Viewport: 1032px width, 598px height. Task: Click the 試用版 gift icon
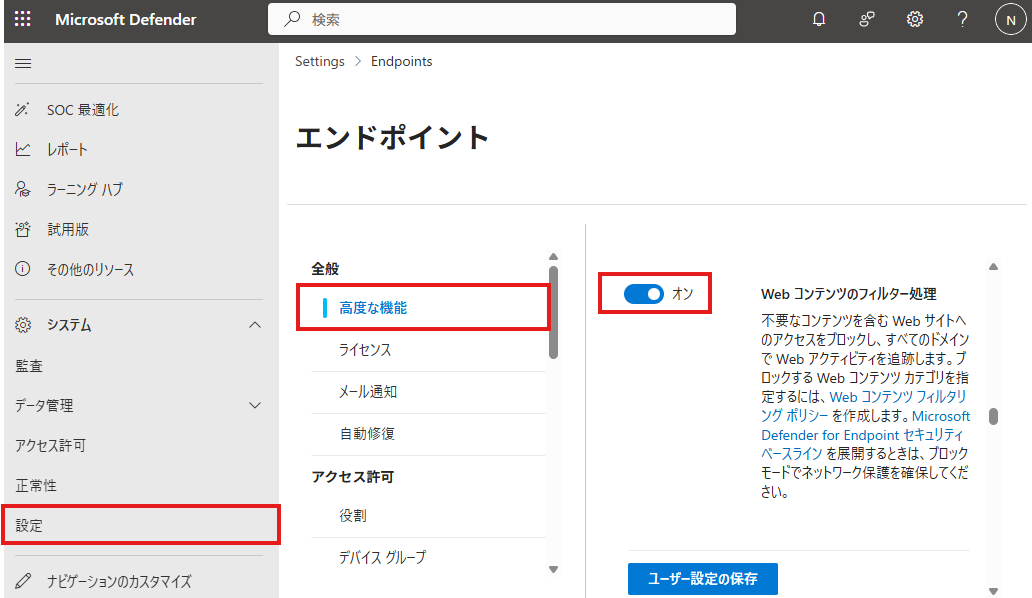[22, 229]
